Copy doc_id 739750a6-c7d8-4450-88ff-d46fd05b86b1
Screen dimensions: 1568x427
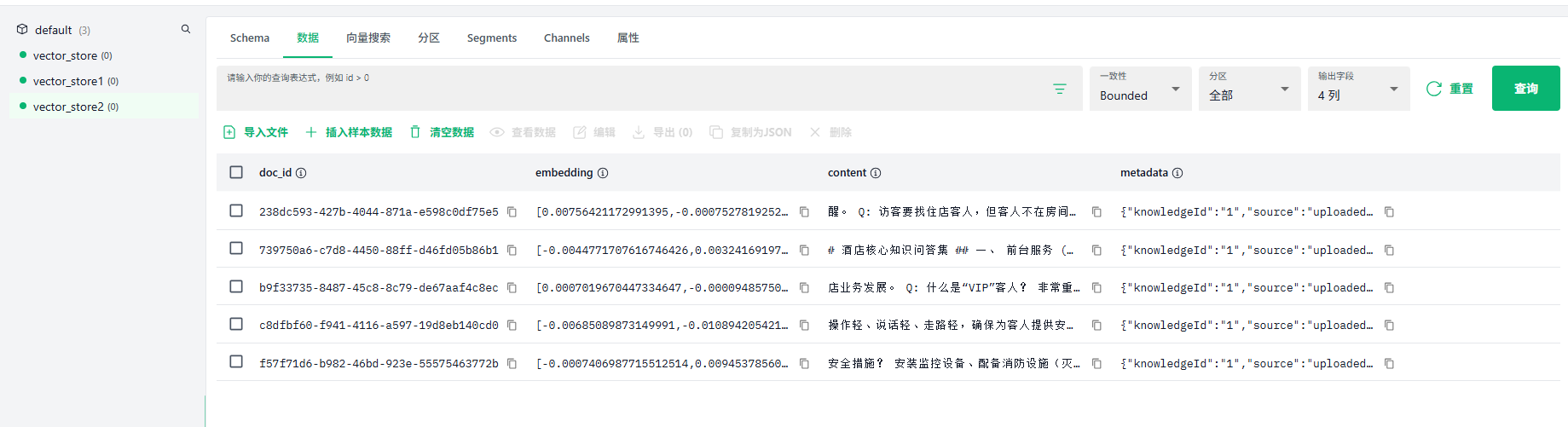point(512,250)
